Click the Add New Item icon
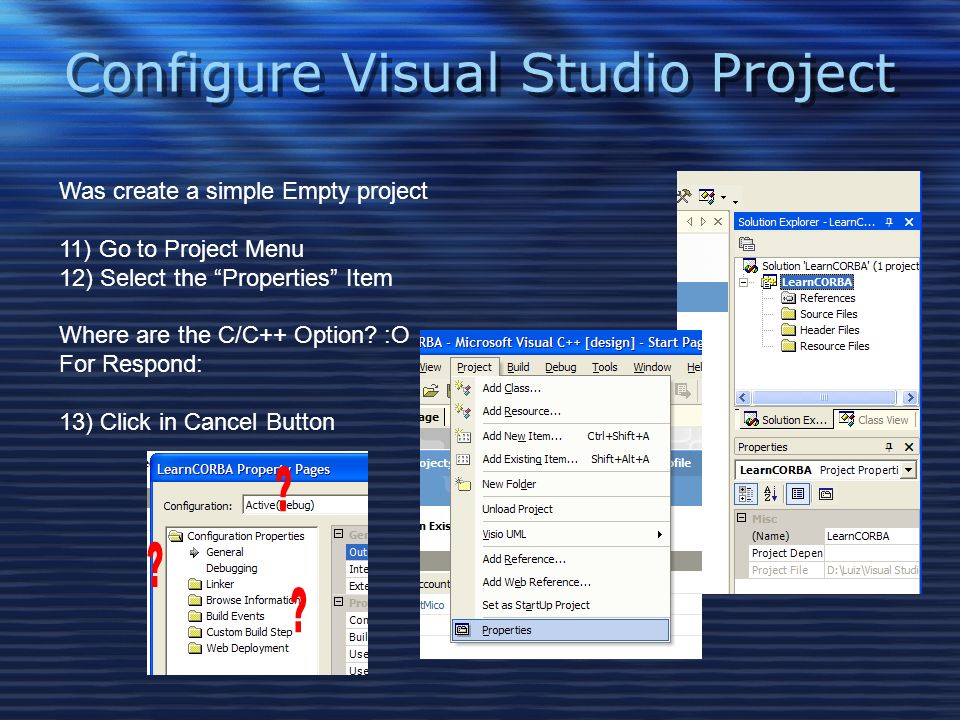This screenshot has width=960, height=720. click(463, 436)
